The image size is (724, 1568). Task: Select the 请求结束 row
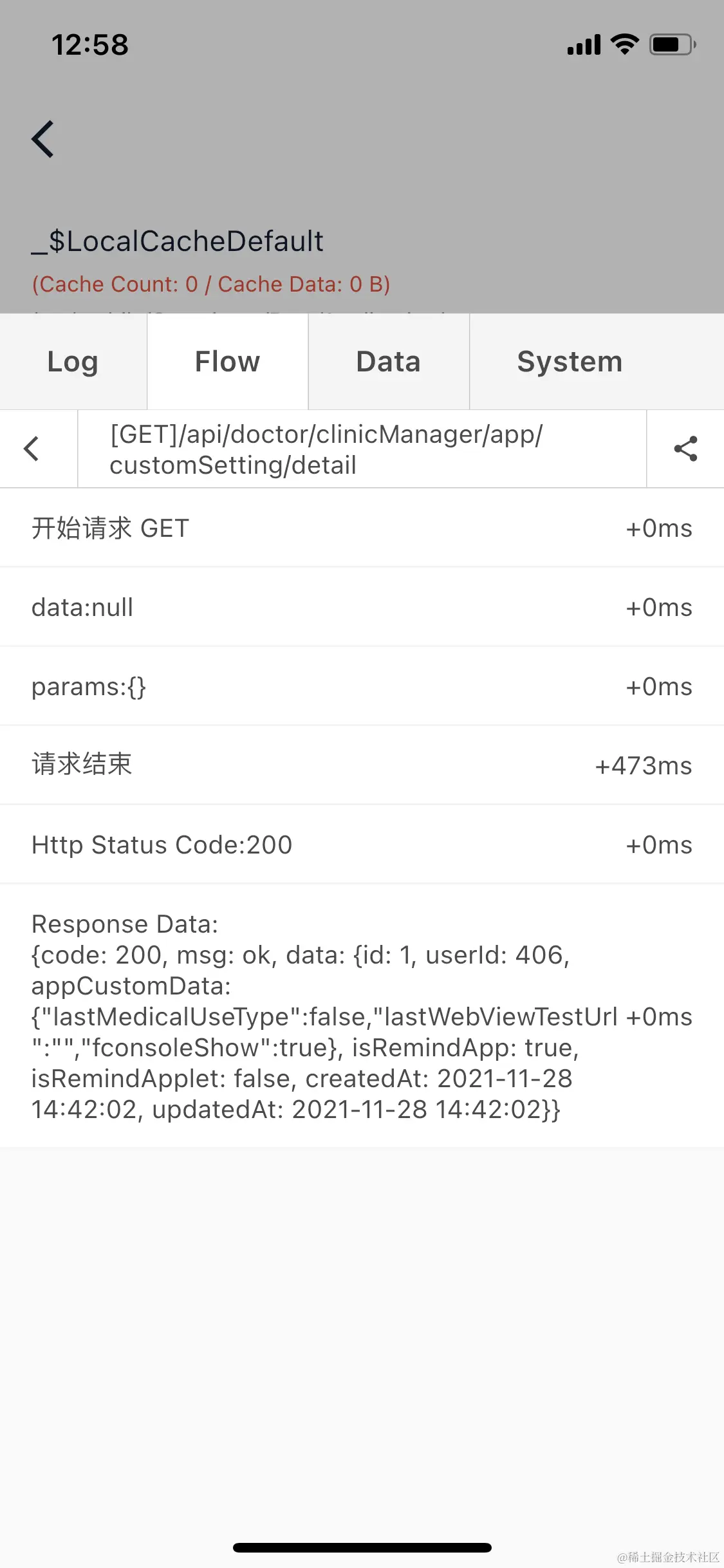[x=362, y=766]
